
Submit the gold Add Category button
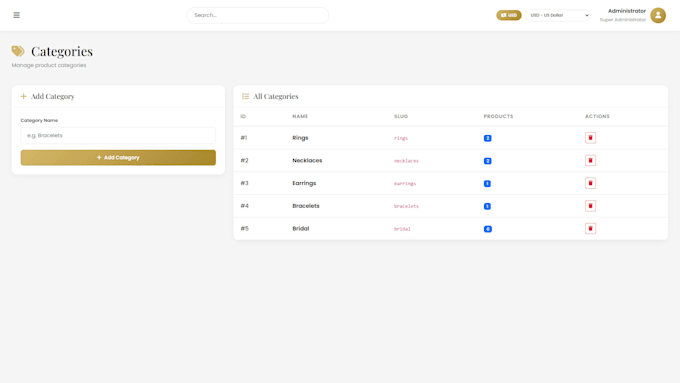(118, 157)
